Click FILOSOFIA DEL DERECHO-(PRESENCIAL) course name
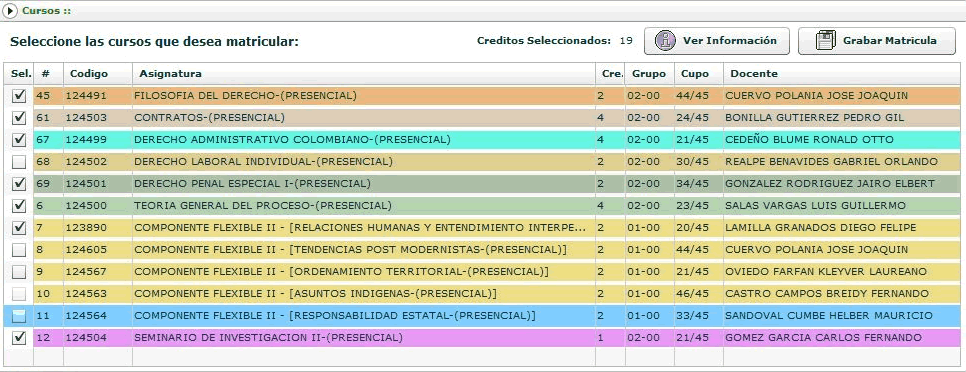Screen dimensions: 966x372 (x=245, y=95)
